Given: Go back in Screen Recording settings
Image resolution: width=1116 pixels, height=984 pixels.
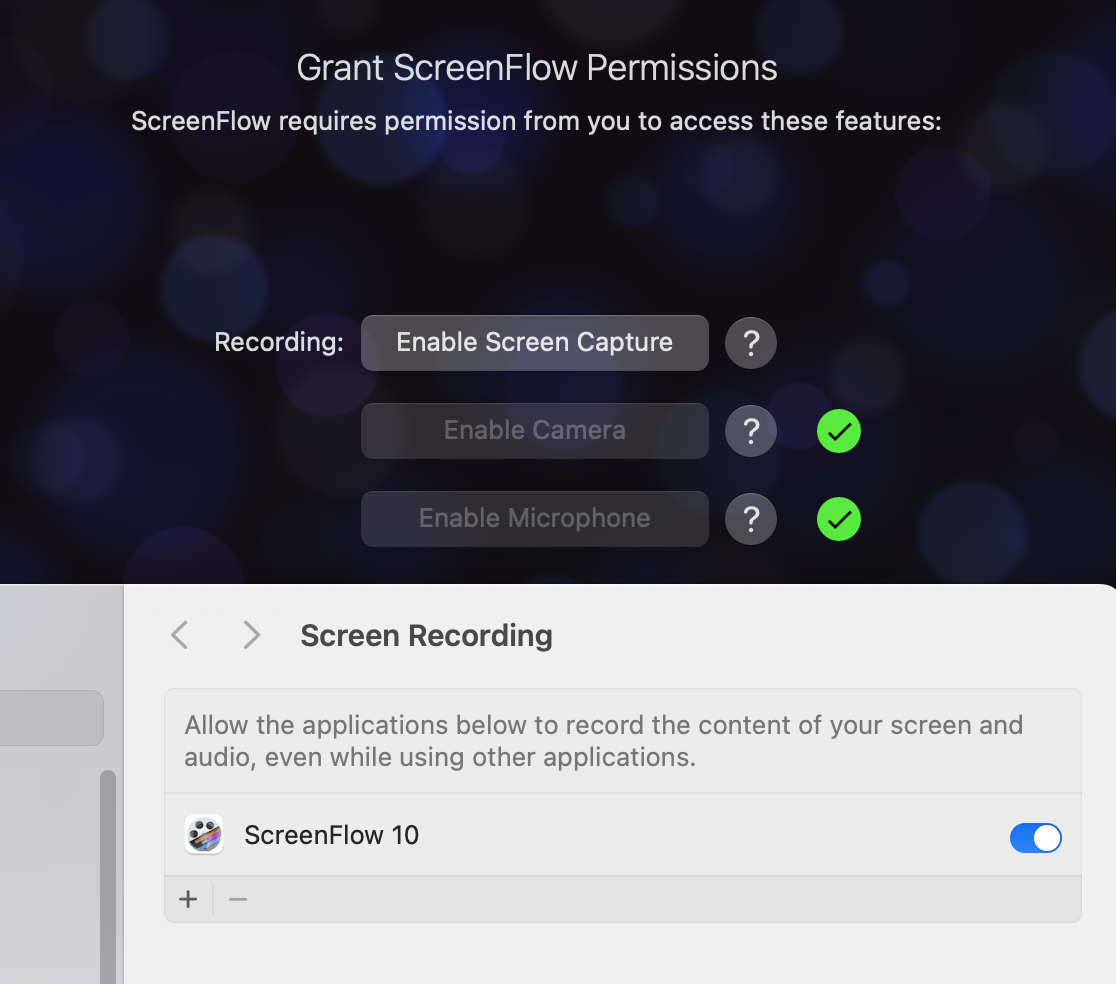Looking at the screenshot, I should click(180, 635).
